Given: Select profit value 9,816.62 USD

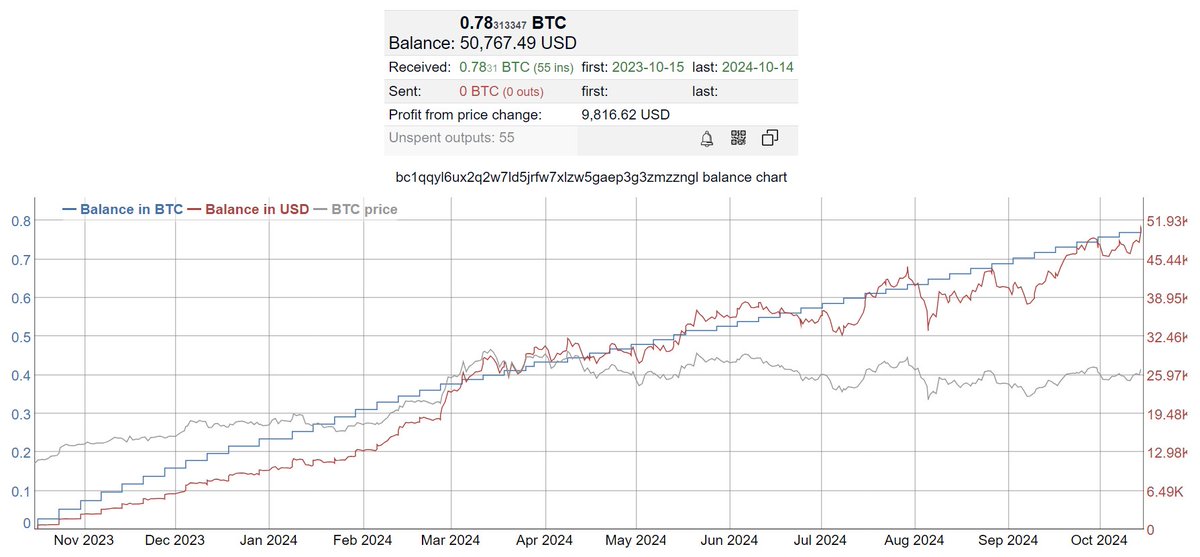Looking at the screenshot, I should (x=625, y=114).
